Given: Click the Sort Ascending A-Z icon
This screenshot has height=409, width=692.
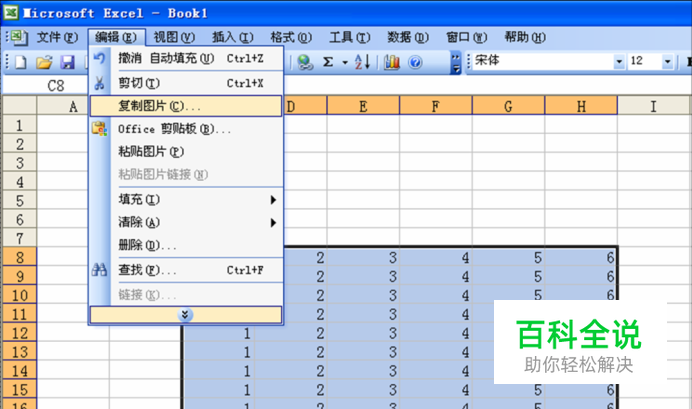Looking at the screenshot, I should [362, 62].
